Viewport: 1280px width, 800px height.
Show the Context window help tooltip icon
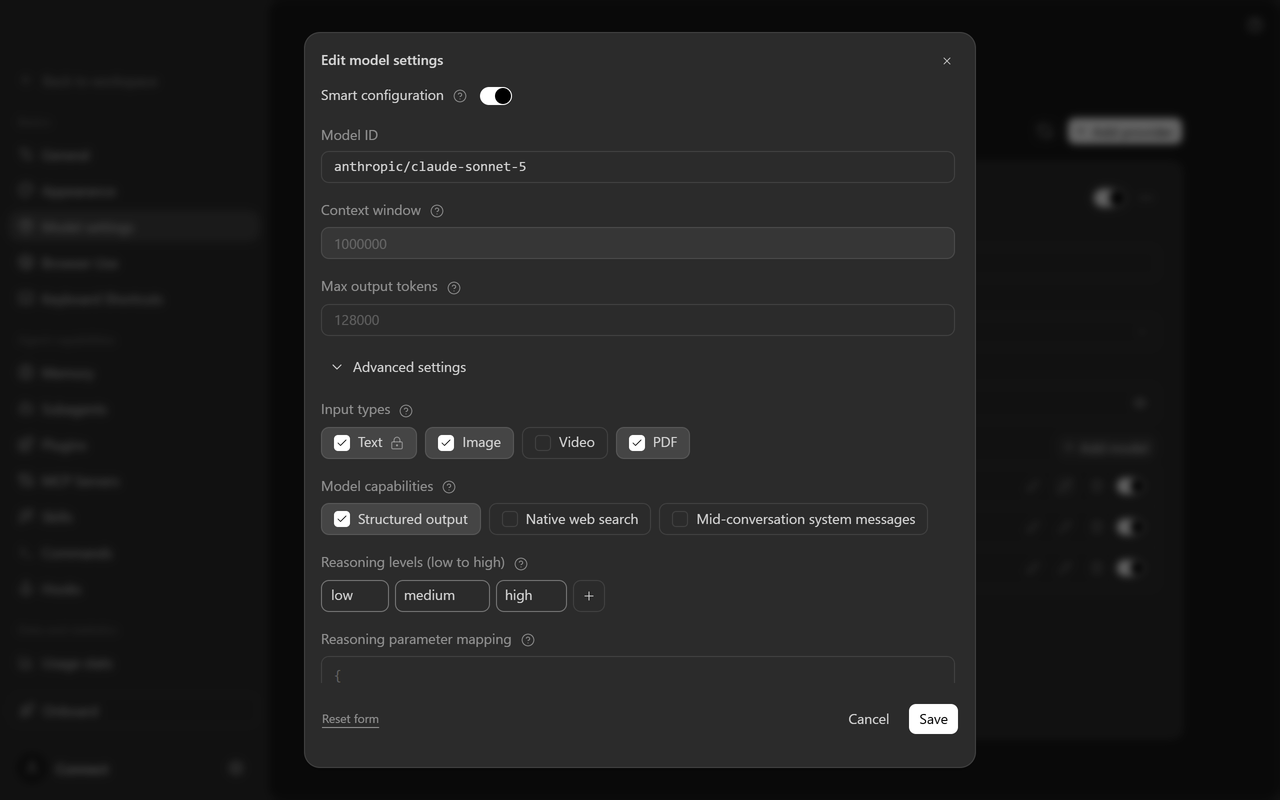(x=437, y=211)
